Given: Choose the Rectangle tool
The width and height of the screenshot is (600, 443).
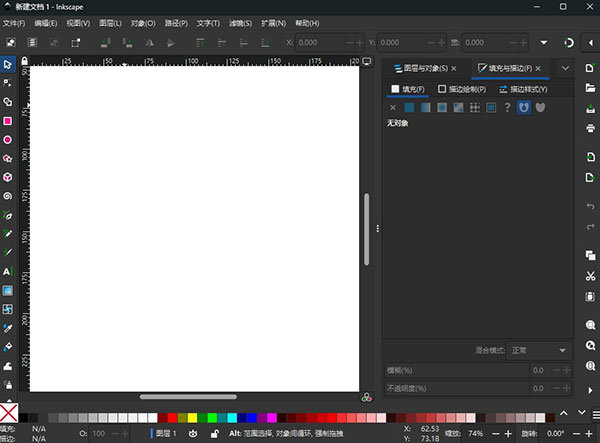Looking at the screenshot, I should pyautogui.click(x=8, y=121).
